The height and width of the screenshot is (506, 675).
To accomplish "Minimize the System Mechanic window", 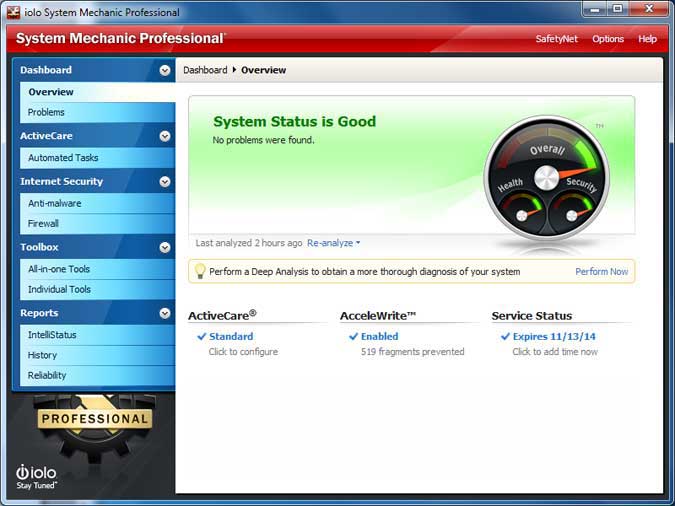I will point(595,9).
